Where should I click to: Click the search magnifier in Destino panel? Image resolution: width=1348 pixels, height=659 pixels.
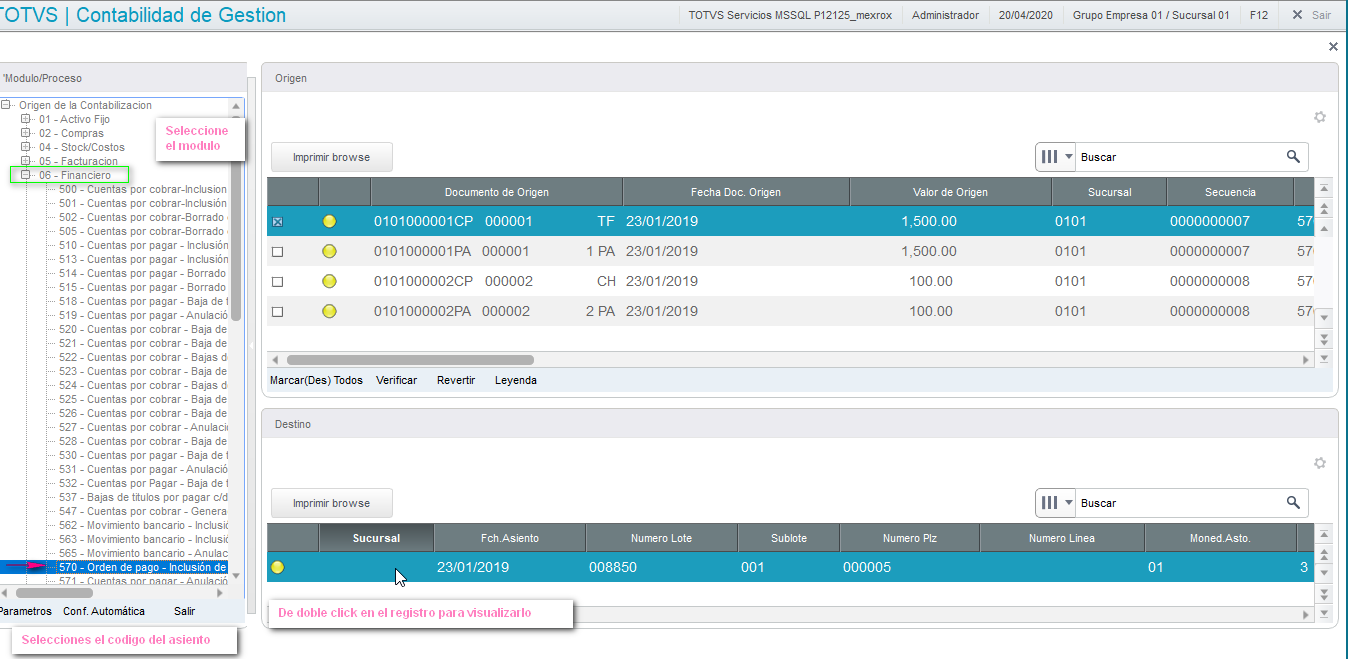(x=1293, y=503)
